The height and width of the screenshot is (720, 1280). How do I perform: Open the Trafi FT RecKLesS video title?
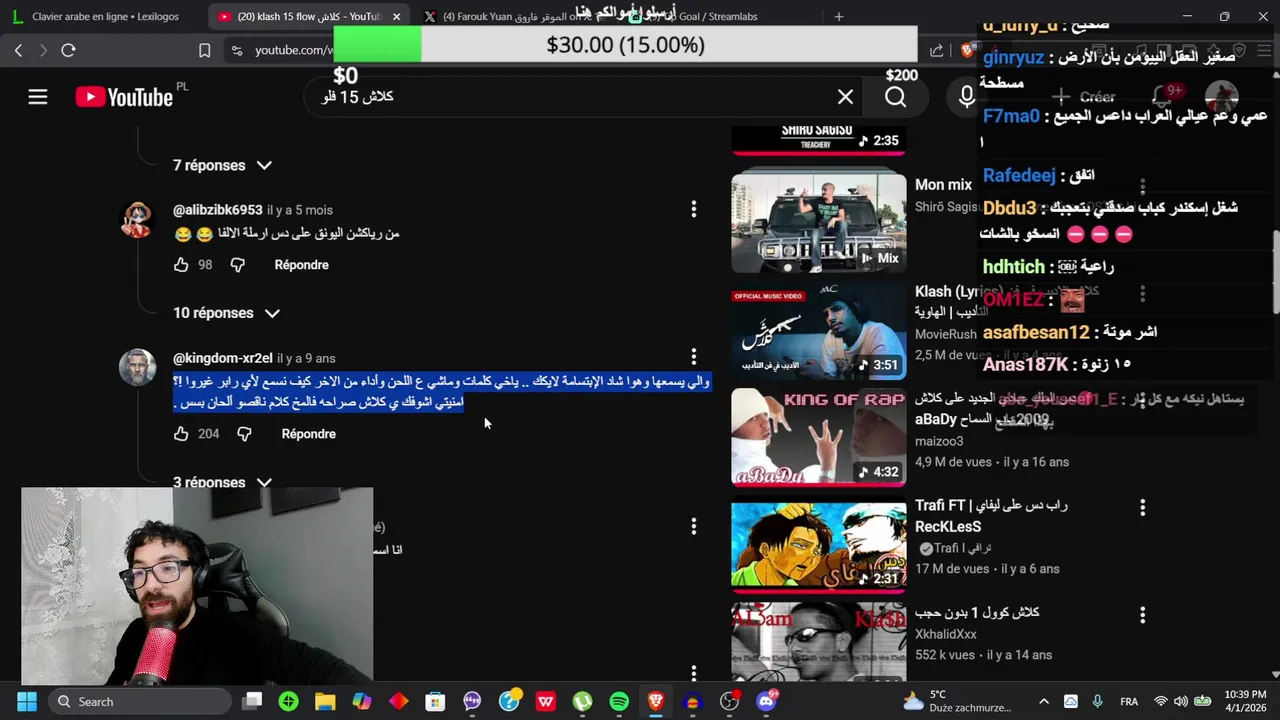[991, 516]
